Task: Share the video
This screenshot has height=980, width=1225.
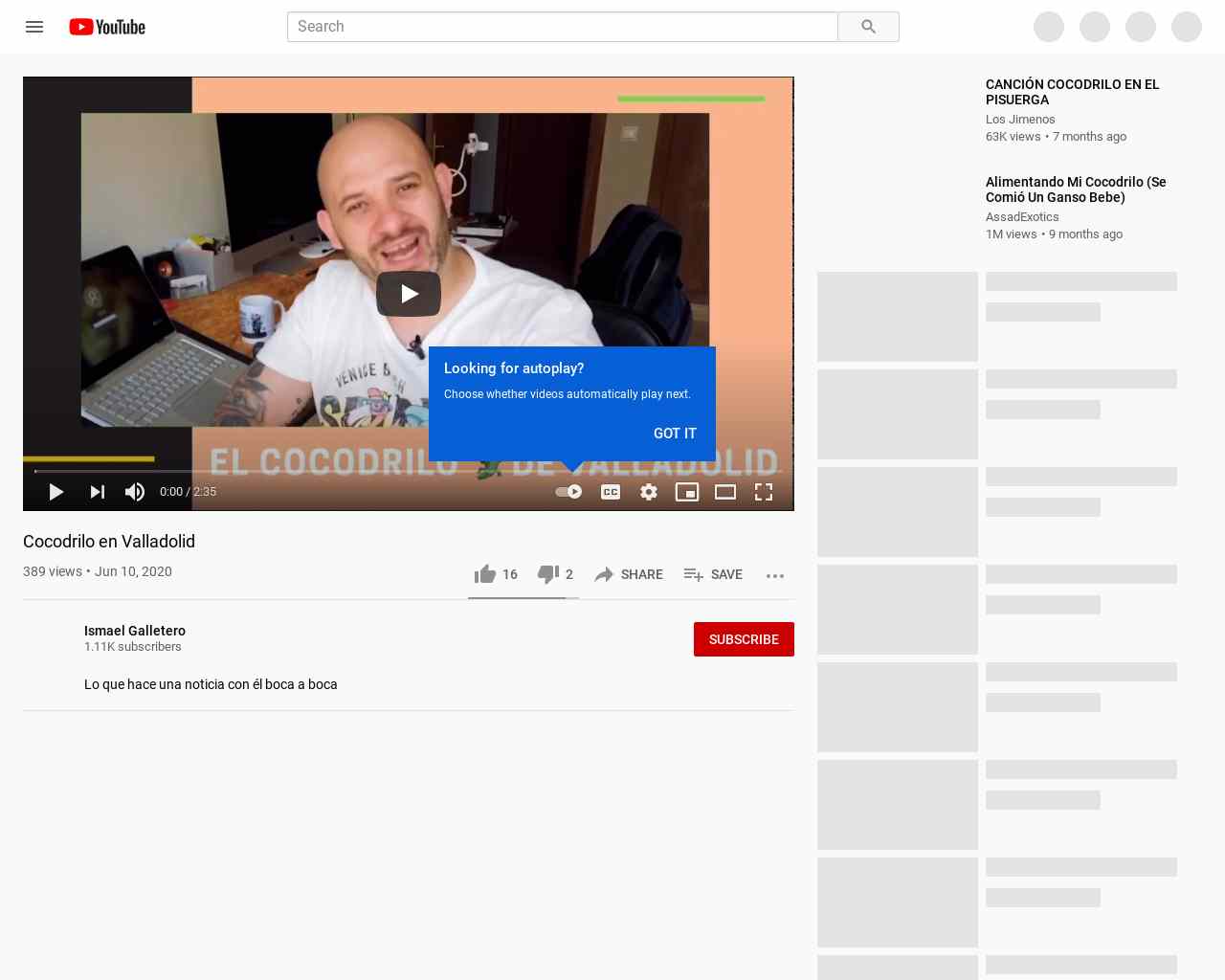Action: point(629,574)
